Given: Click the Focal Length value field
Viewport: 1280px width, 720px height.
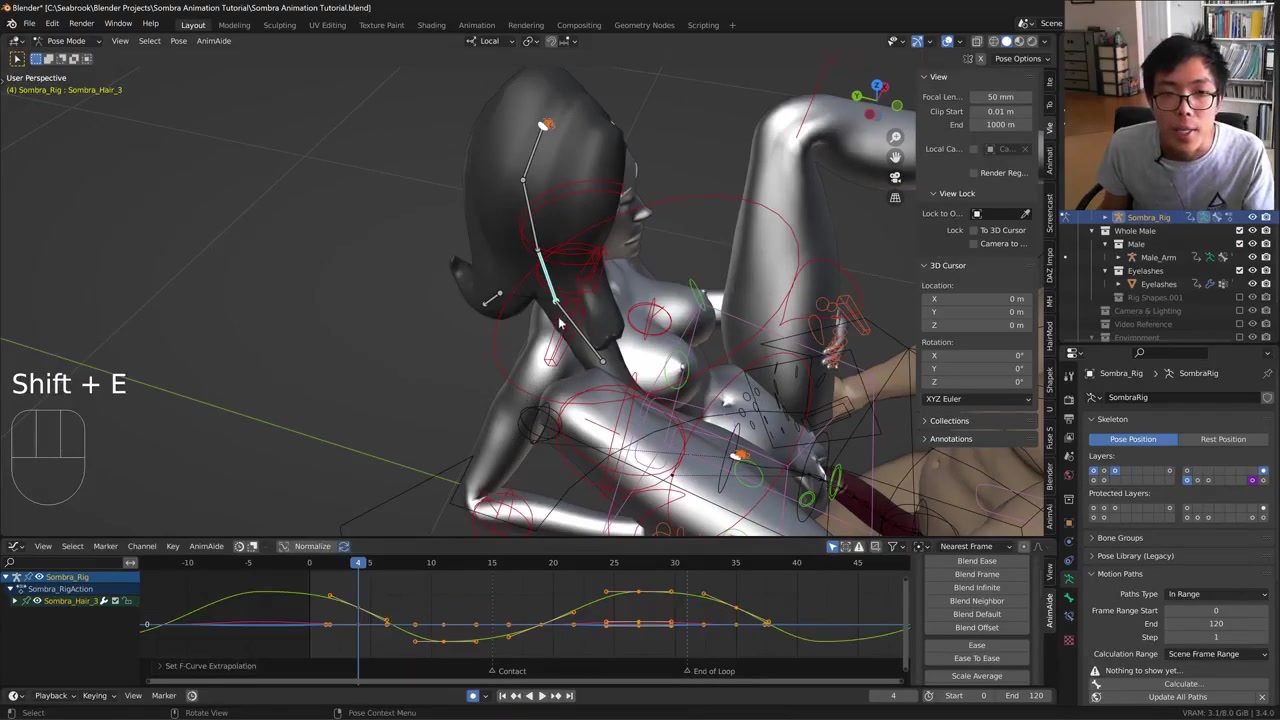Looking at the screenshot, I should [1000, 97].
